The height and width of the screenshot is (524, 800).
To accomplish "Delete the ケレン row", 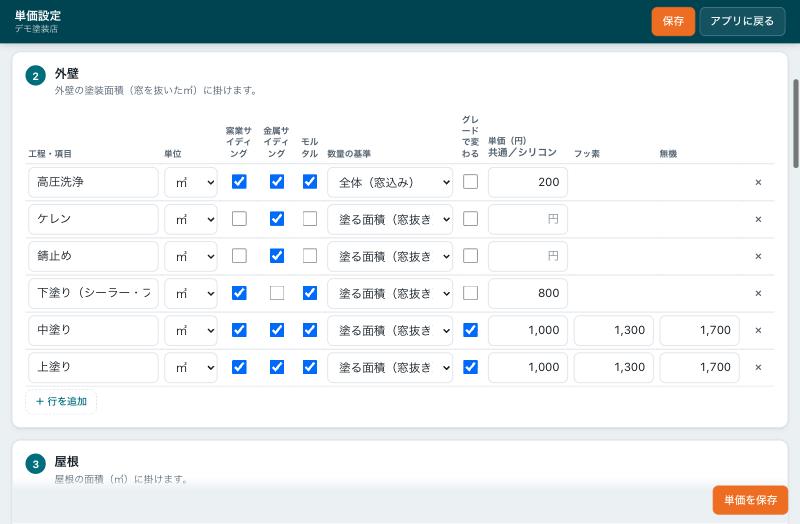I will tap(758, 219).
